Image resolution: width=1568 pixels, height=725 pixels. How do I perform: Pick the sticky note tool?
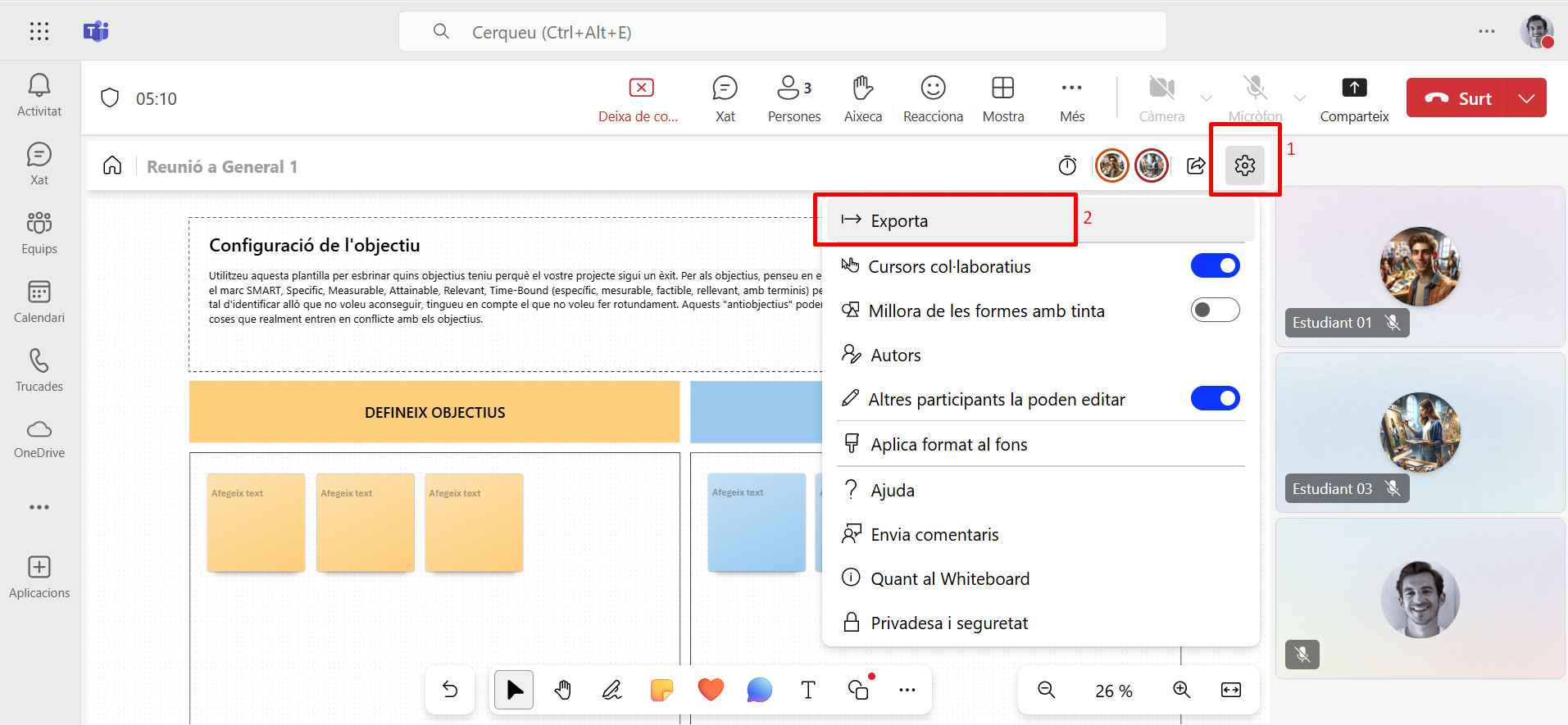coord(661,690)
